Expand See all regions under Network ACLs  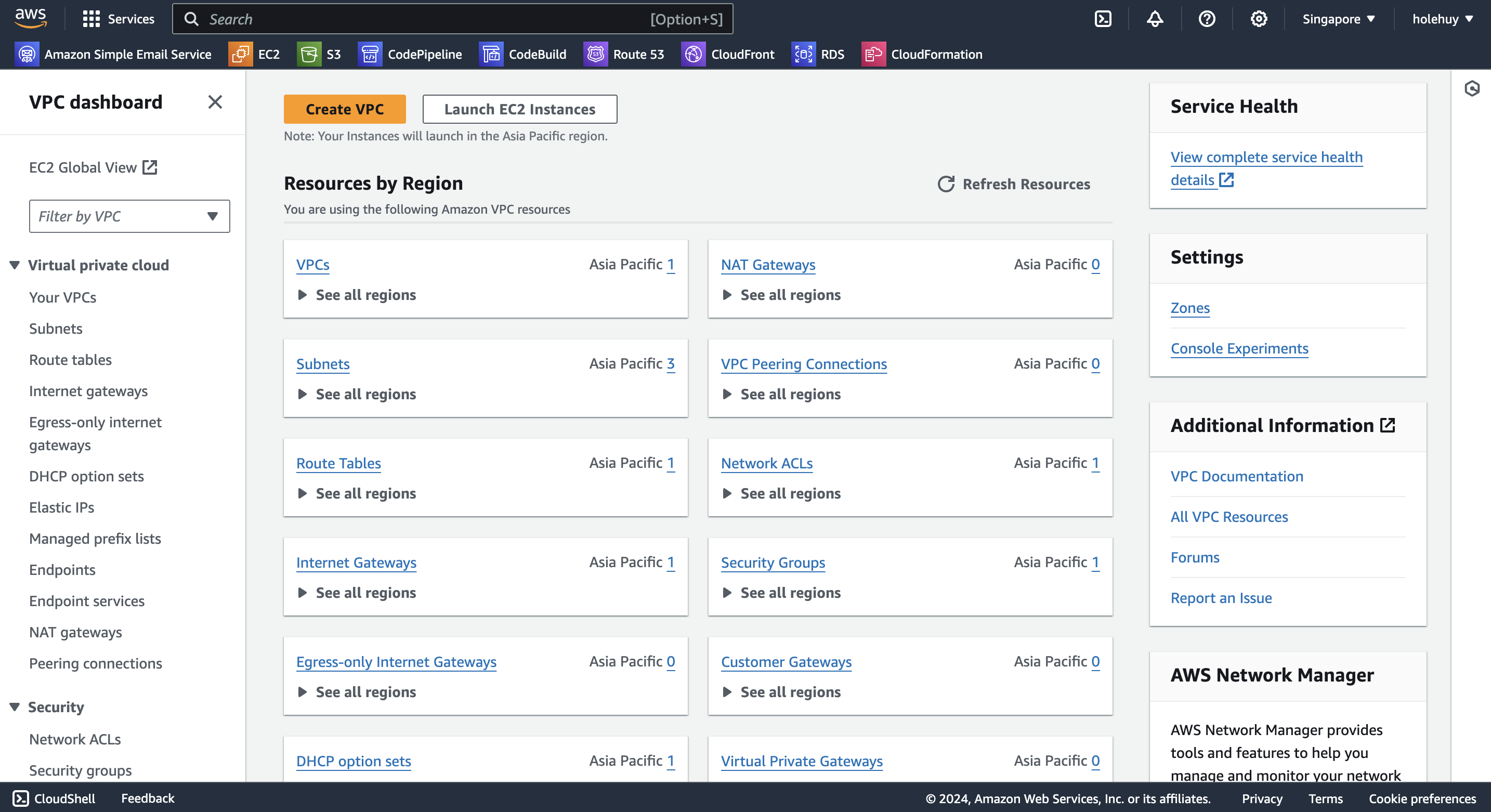pos(781,493)
